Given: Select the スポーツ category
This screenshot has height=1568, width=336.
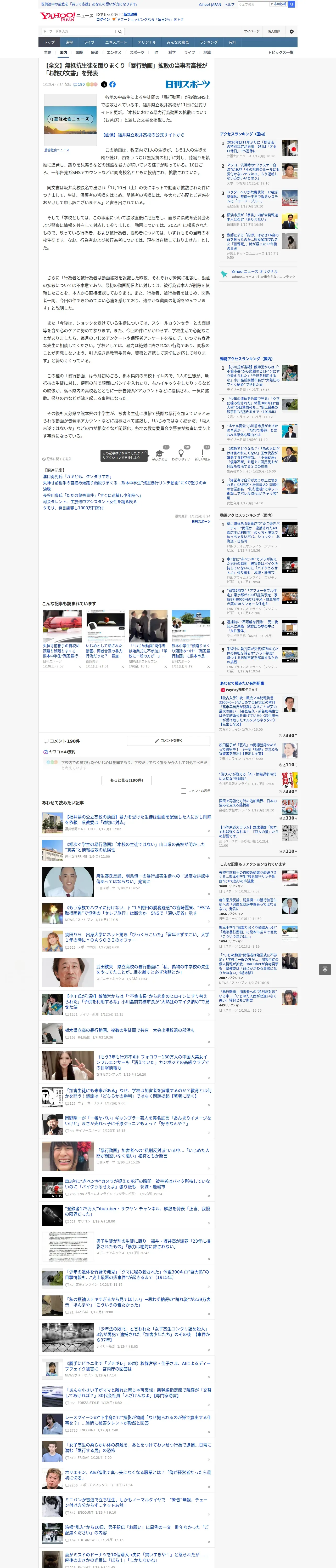Looking at the screenshot, I should (x=137, y=52).
